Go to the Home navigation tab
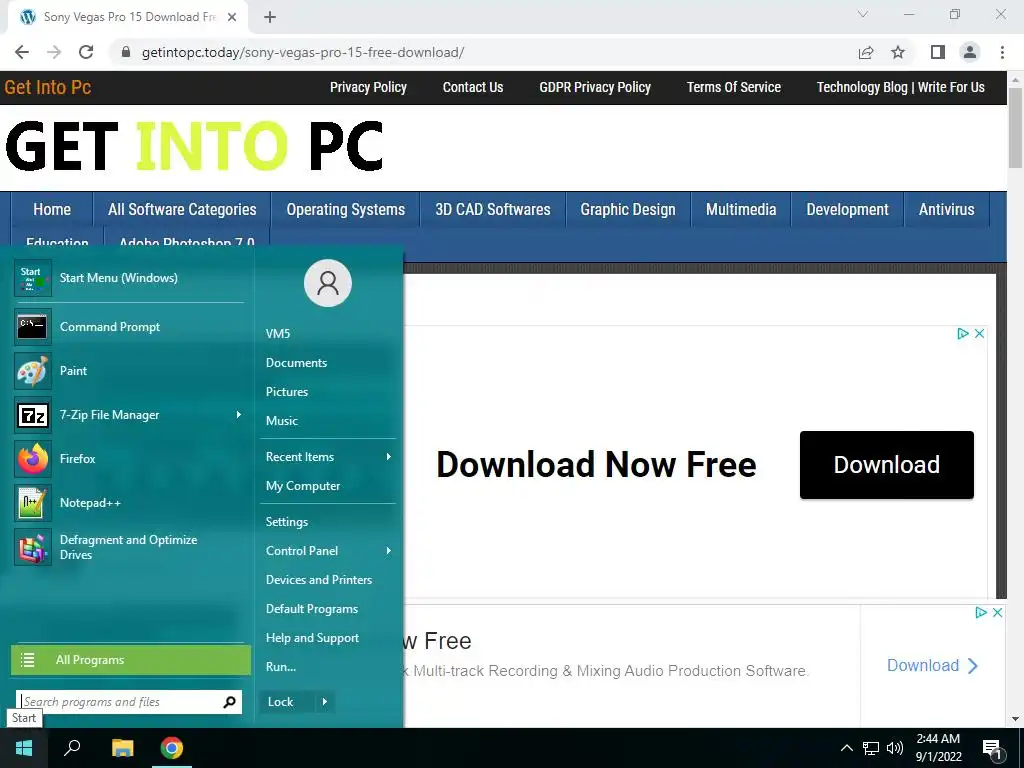1024x768 pixels. pos(52,210)
